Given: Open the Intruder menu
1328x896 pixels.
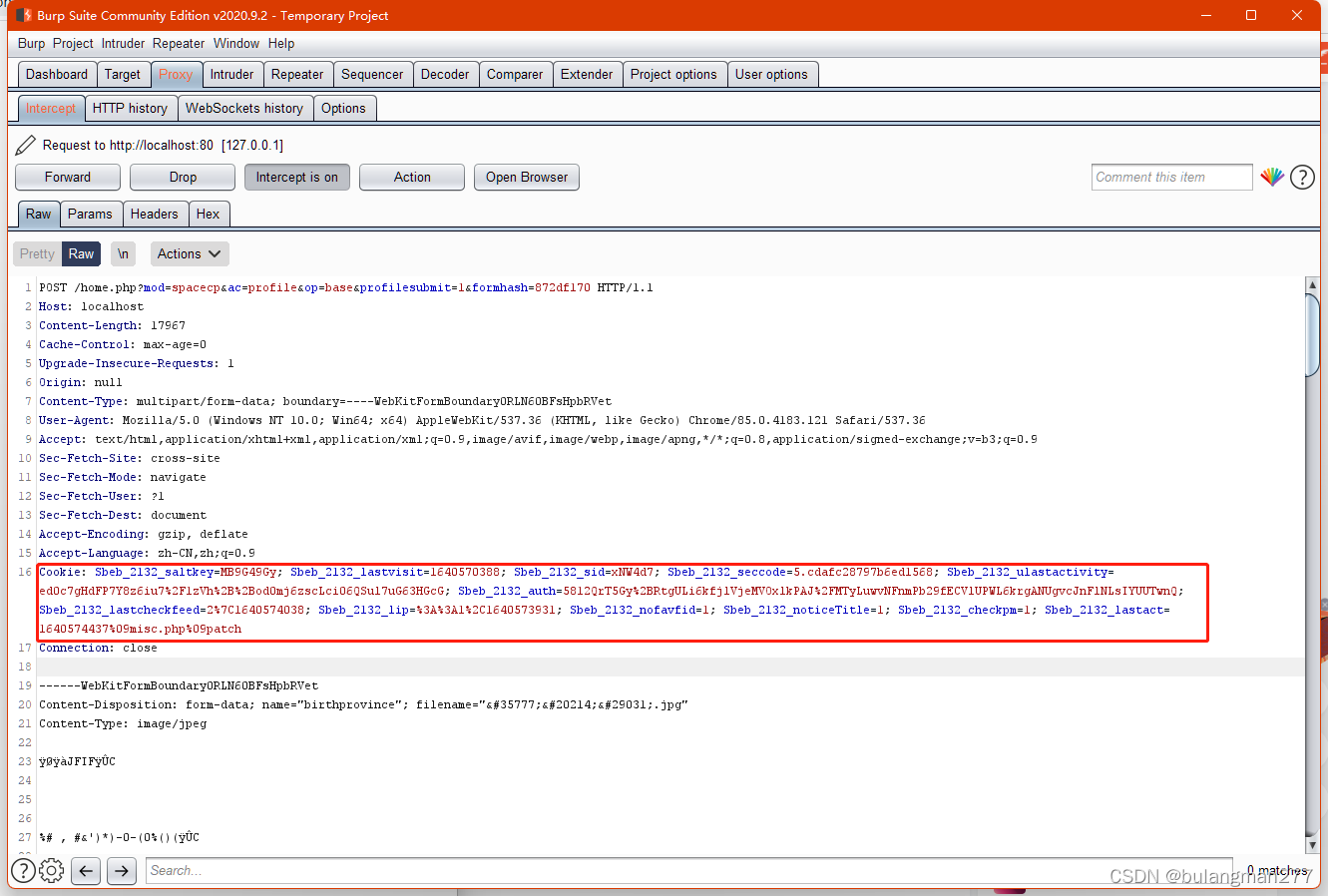Looking at the screenshot, I should pos(123,43).
